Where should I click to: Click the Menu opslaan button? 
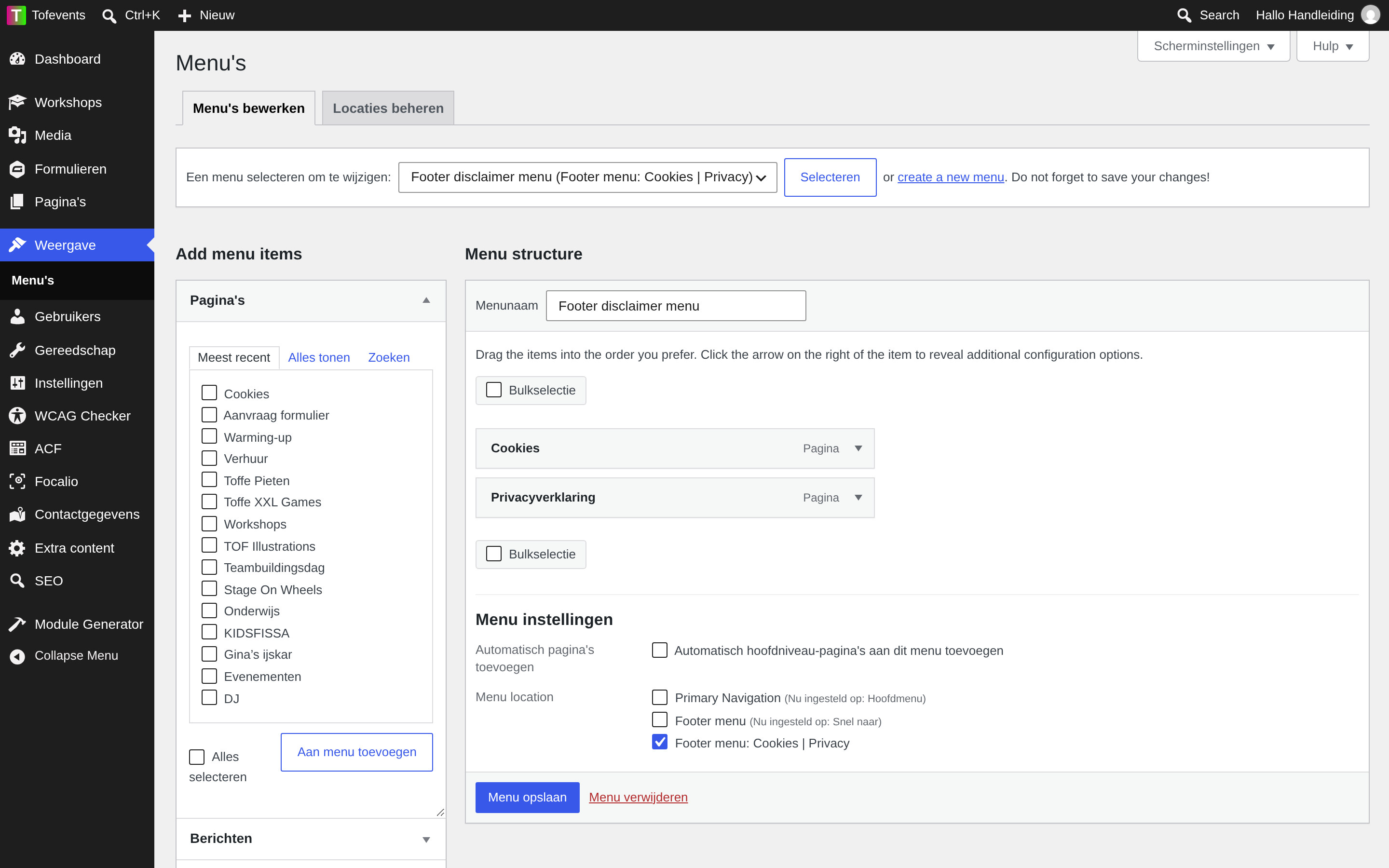click(527, 798)
